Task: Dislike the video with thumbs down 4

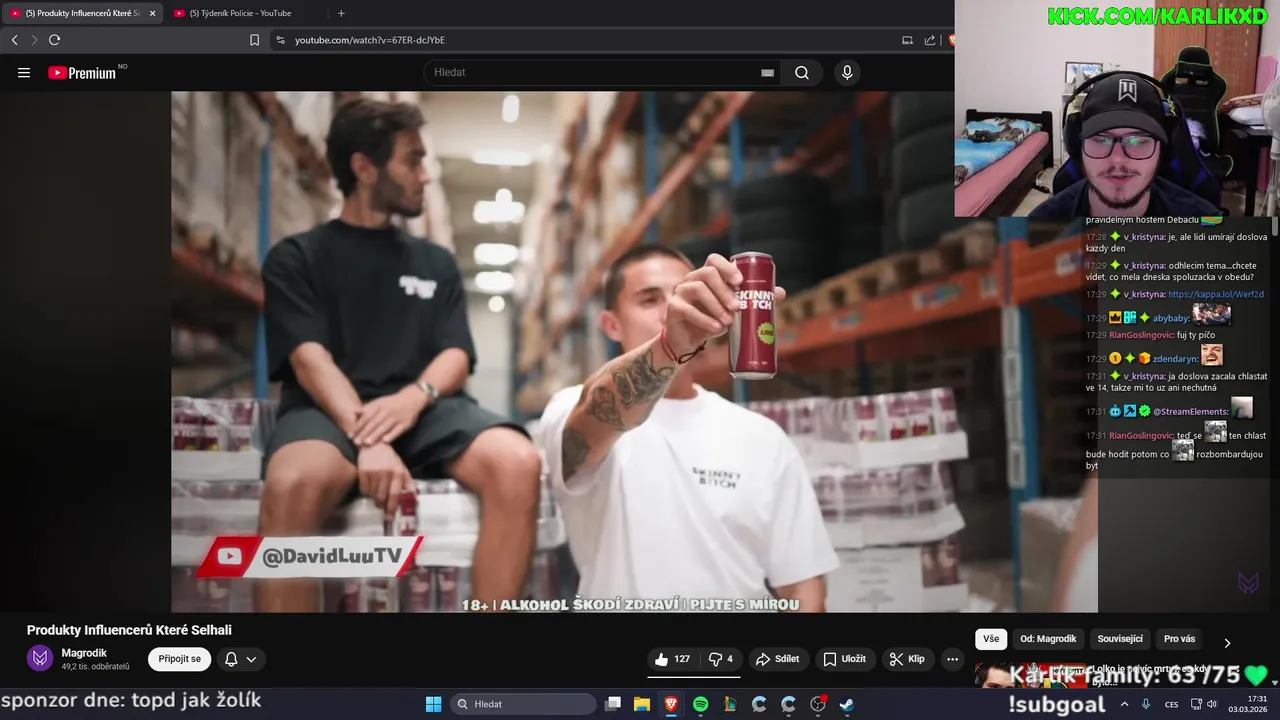Action: pos(721,659)
